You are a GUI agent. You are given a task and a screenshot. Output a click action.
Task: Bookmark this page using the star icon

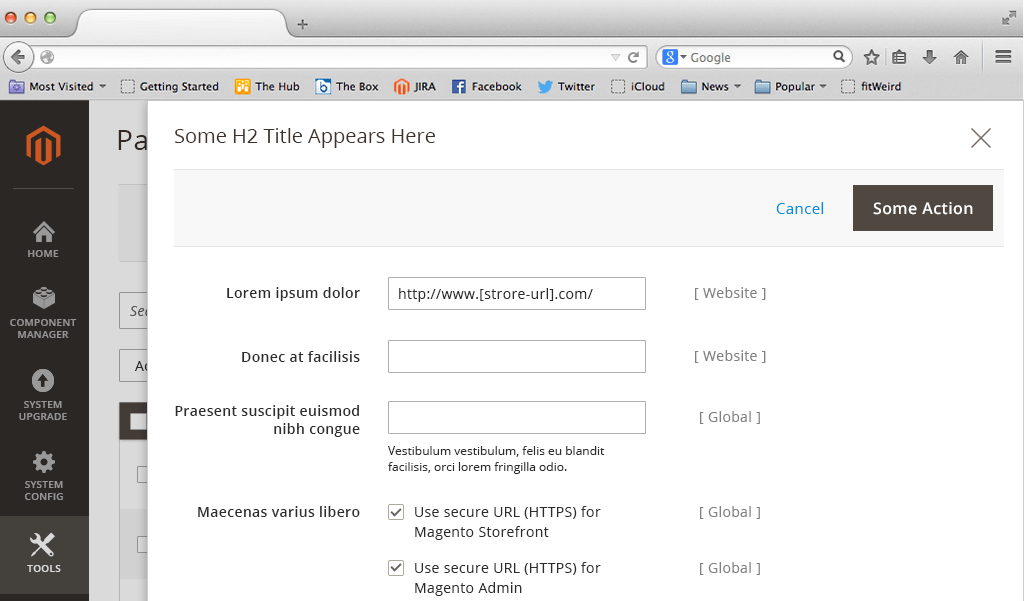point(872,57)
